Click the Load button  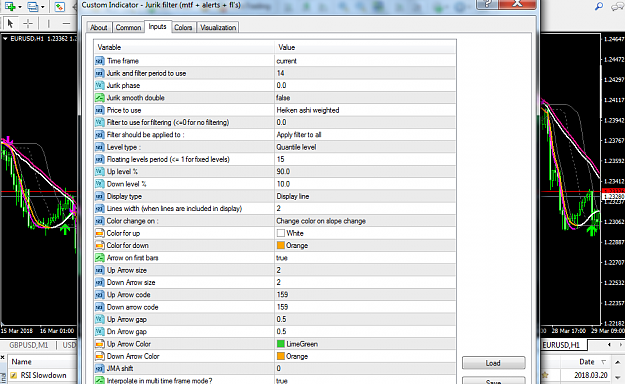[x=493, y=363]
